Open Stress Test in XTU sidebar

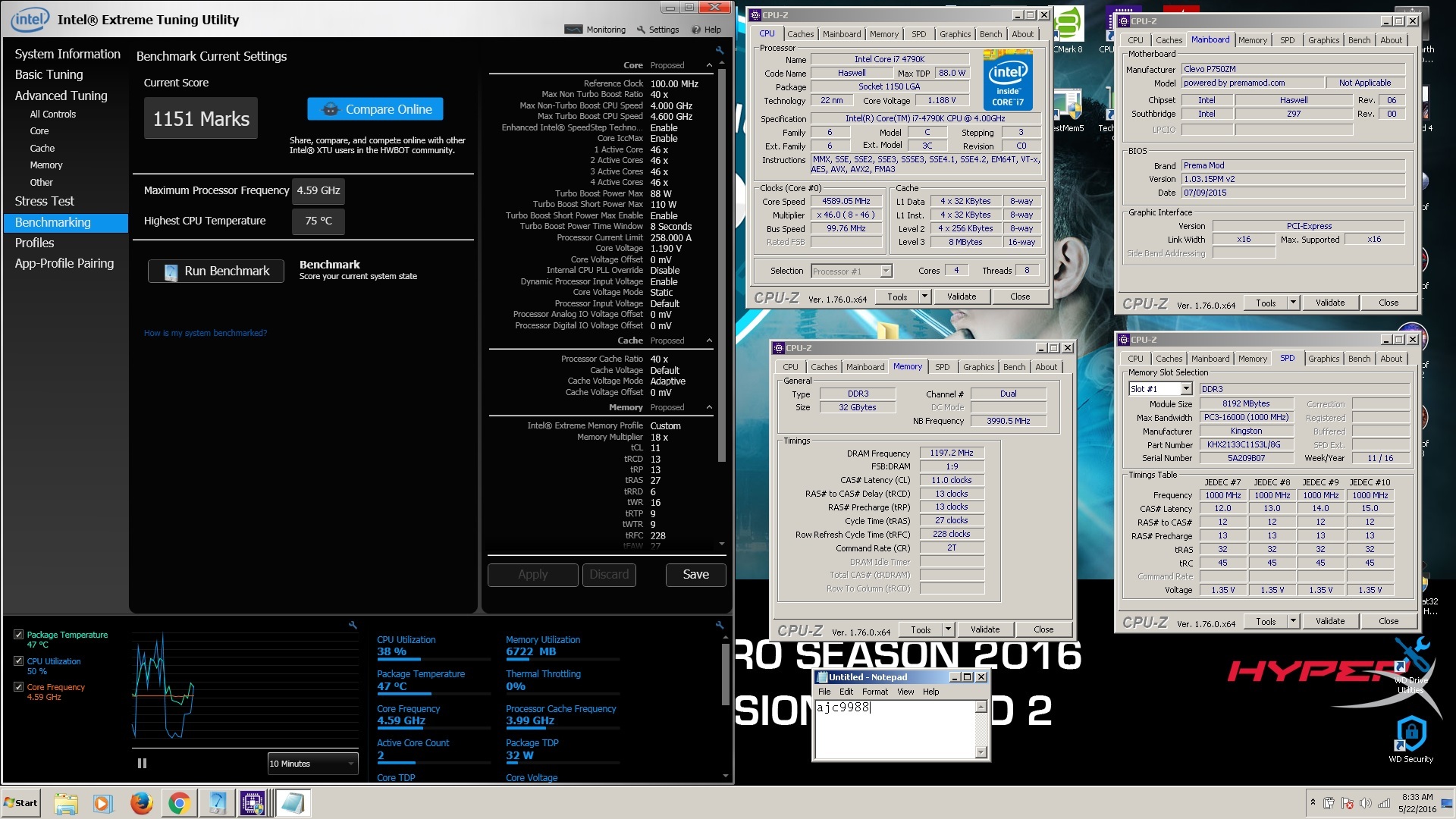[45, 201]
